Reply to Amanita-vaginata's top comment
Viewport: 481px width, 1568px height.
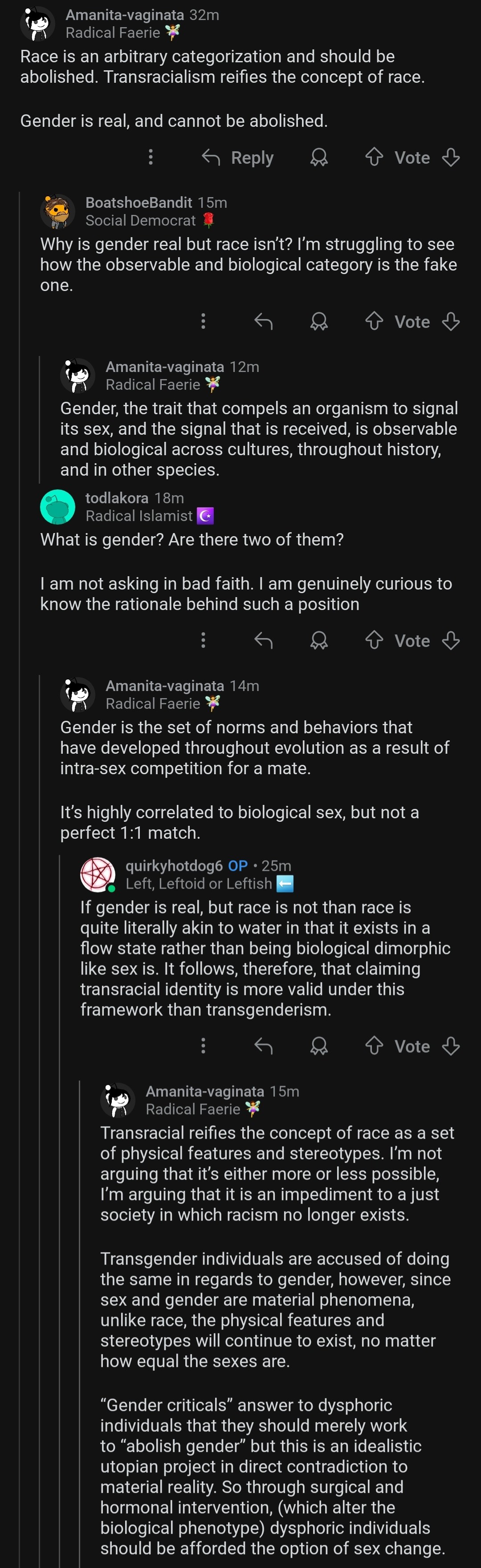tap(238, 158)
